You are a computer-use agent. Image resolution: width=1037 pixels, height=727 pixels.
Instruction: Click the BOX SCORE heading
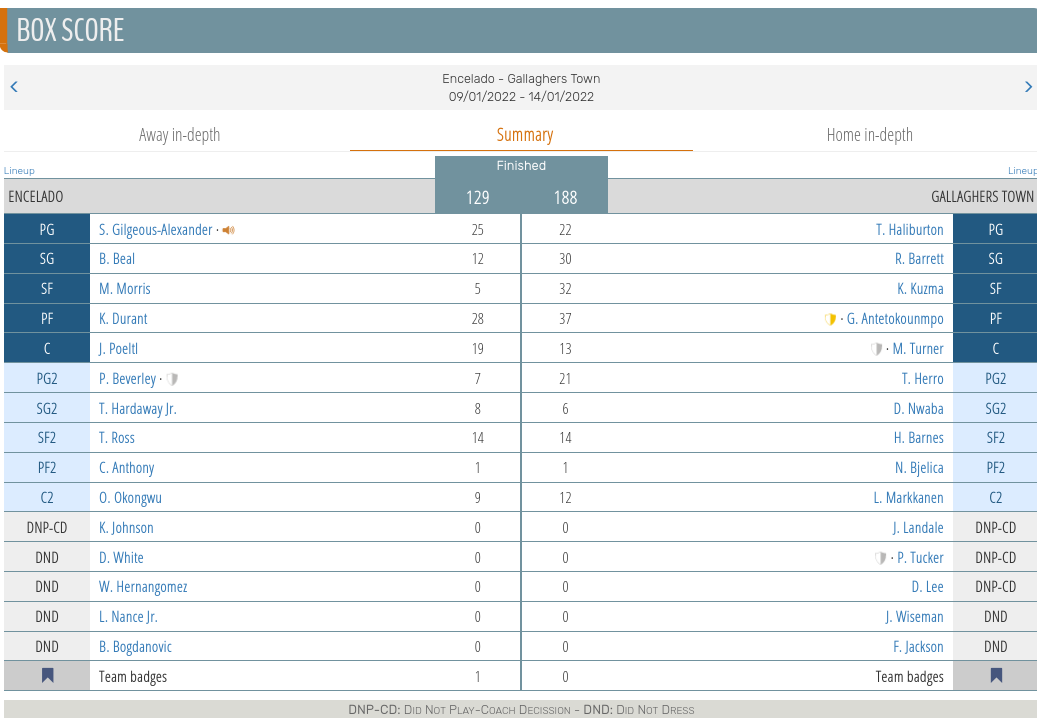[70, 30]
